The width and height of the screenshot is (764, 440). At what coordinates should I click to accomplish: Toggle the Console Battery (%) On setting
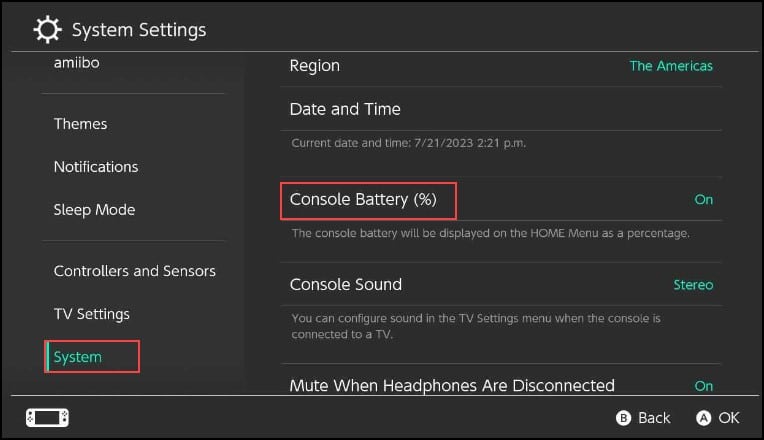703,199
